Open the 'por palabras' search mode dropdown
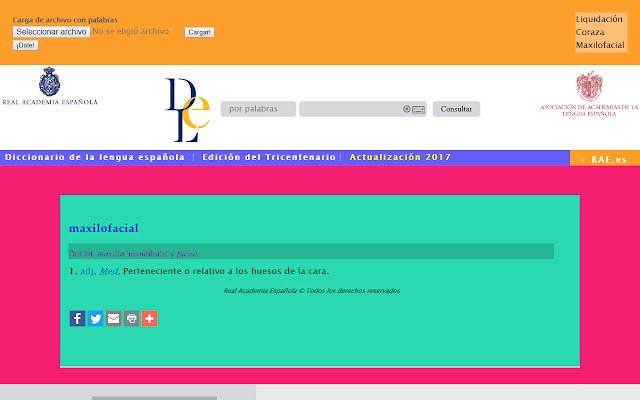The image size is (640, 400). 258,109
